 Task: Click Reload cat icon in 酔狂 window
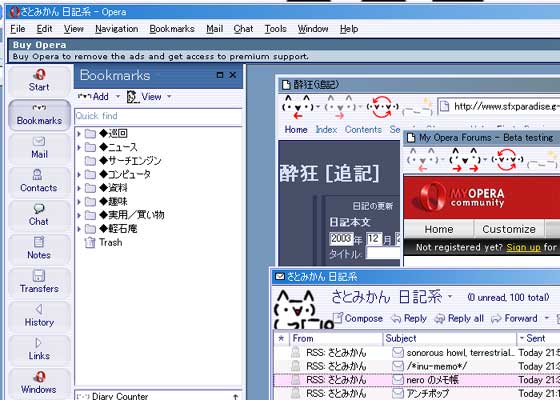coord(382,107)
